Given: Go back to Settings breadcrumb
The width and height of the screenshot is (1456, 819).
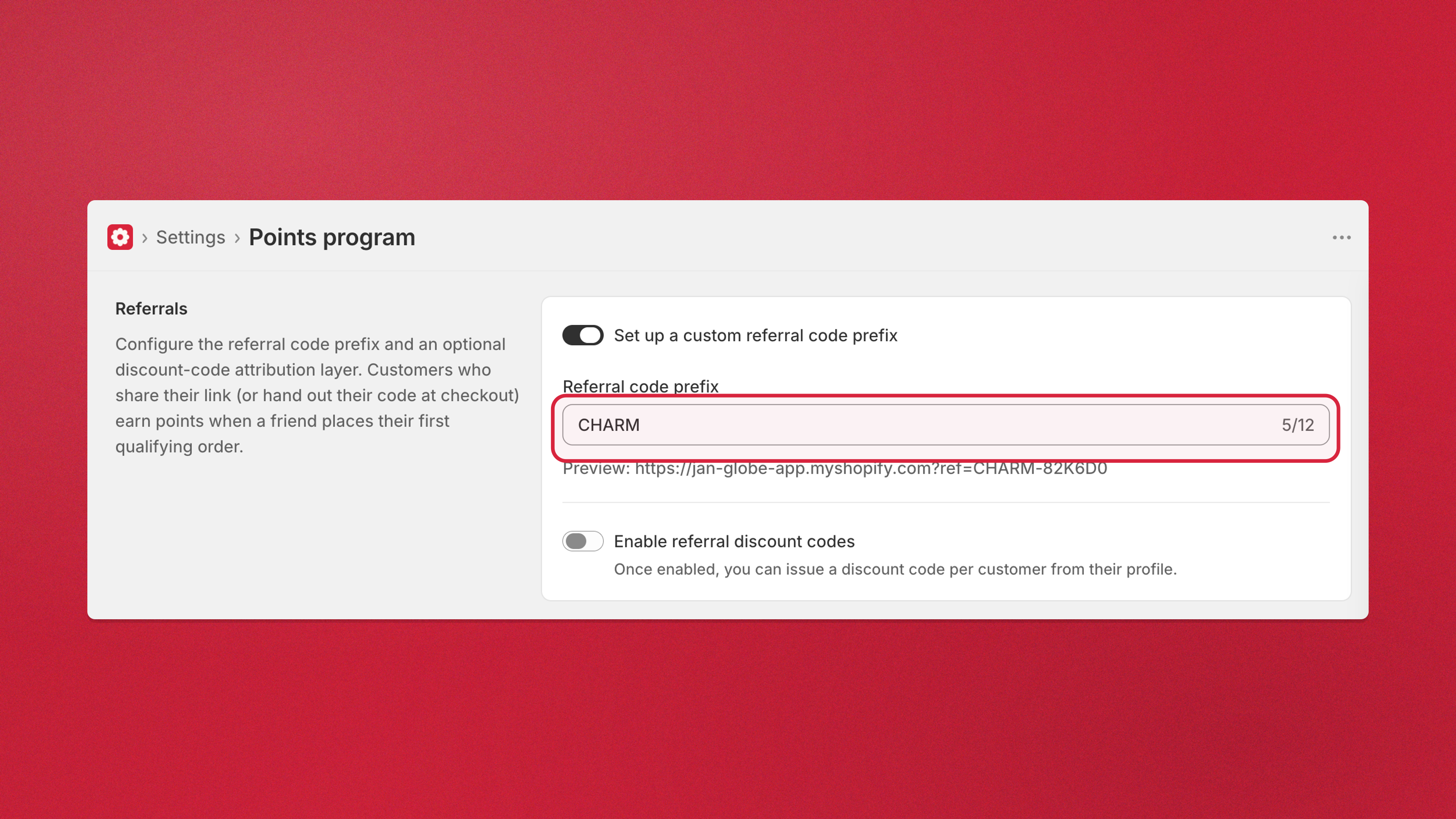Looking at the screenshot, I should pos(191,238).
